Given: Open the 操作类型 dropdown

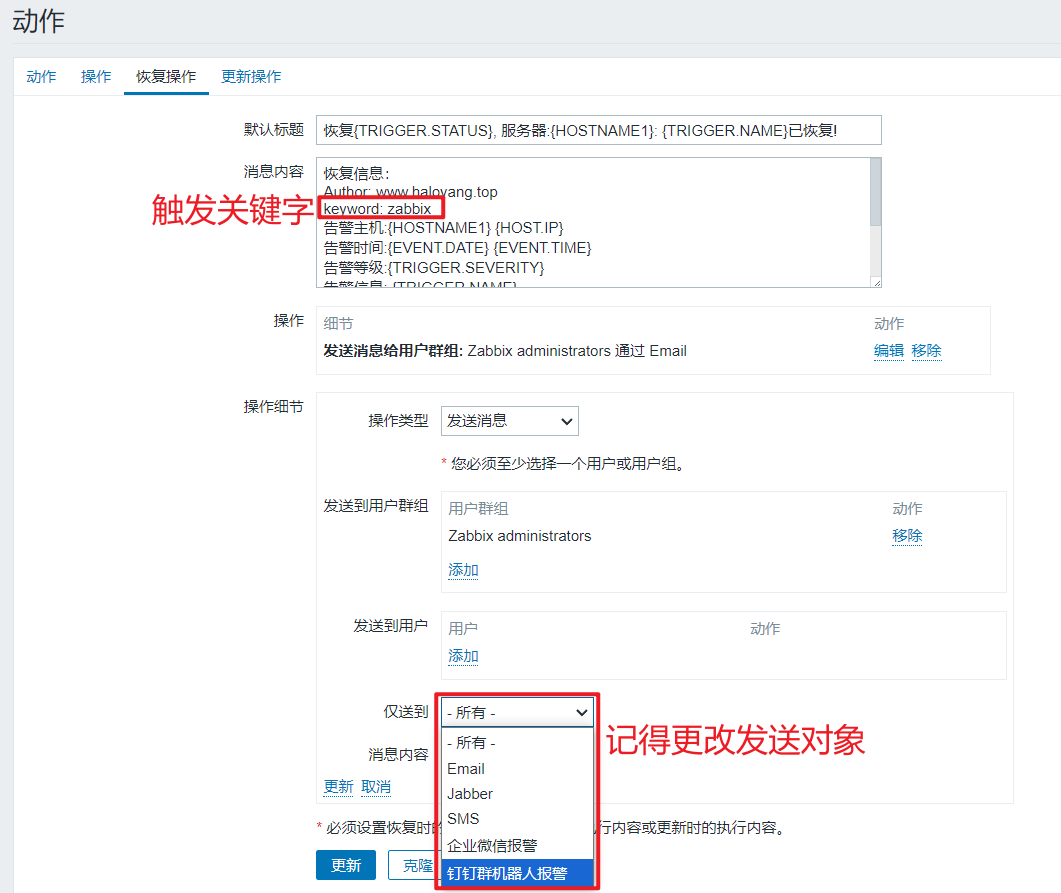Looking at the screenshot, I should (510, 421).
